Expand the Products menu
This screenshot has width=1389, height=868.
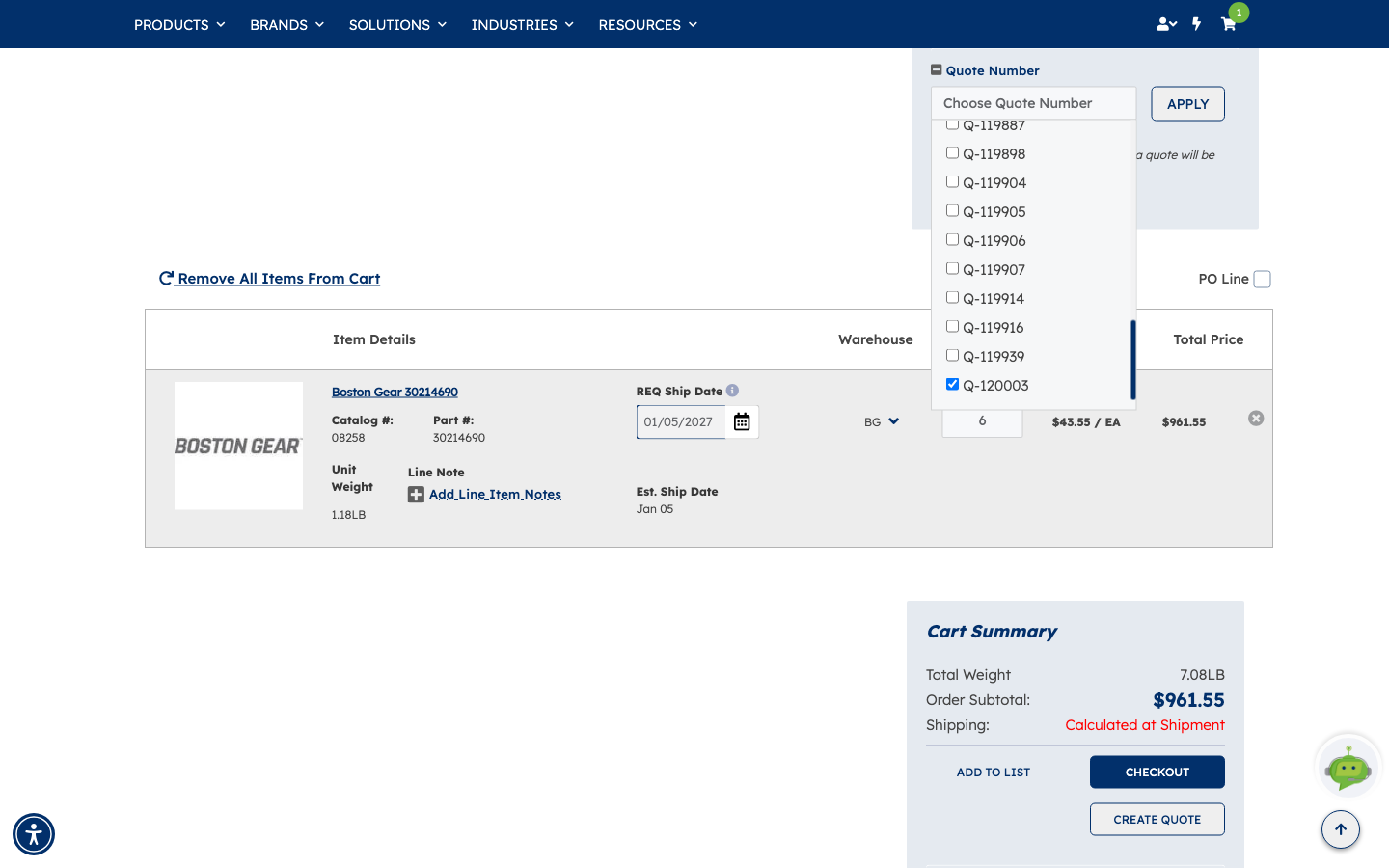click(179, 24)
